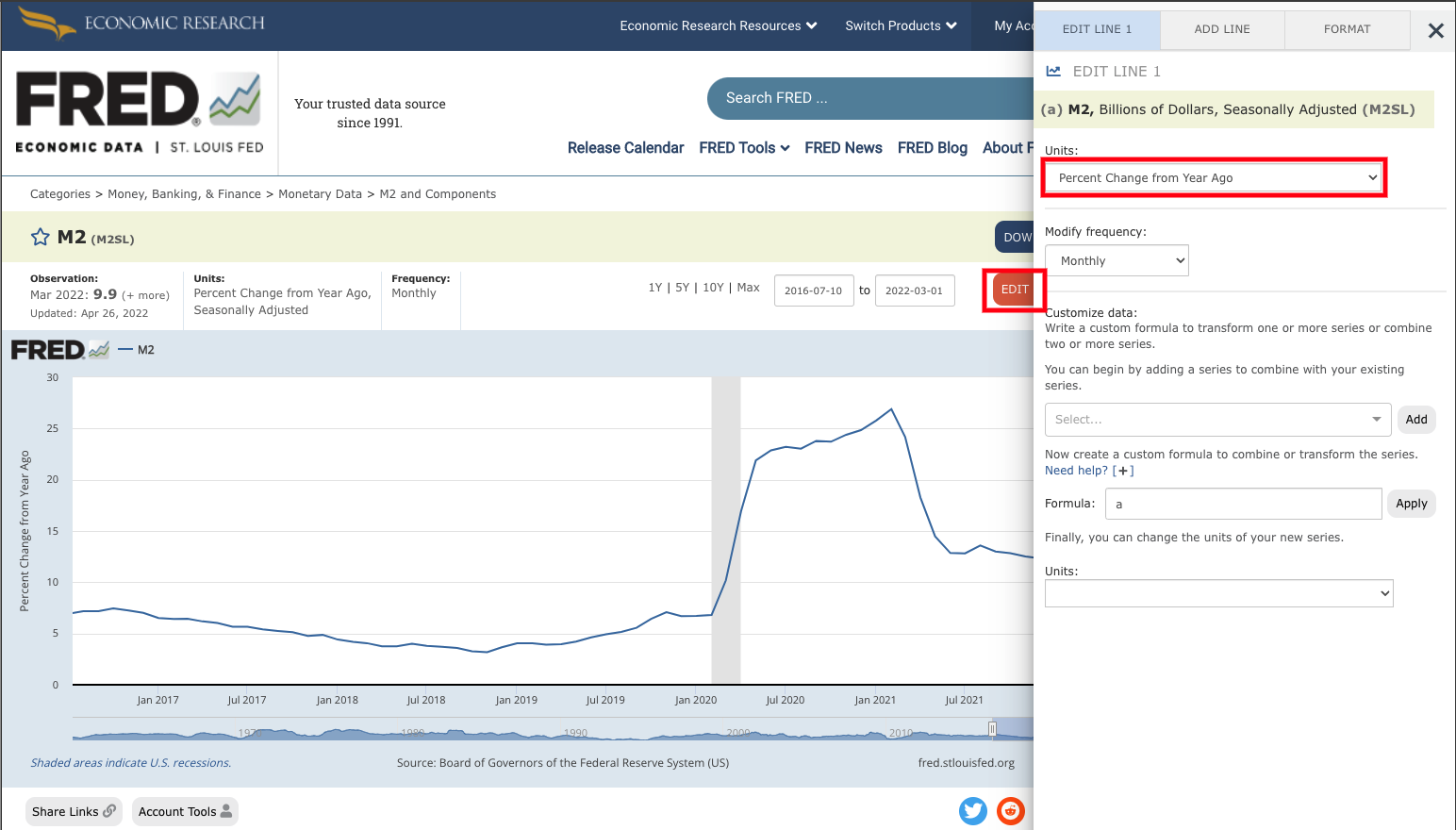
Task: Open Share Links
Action: pyautogui.click(x=74, y=811)
